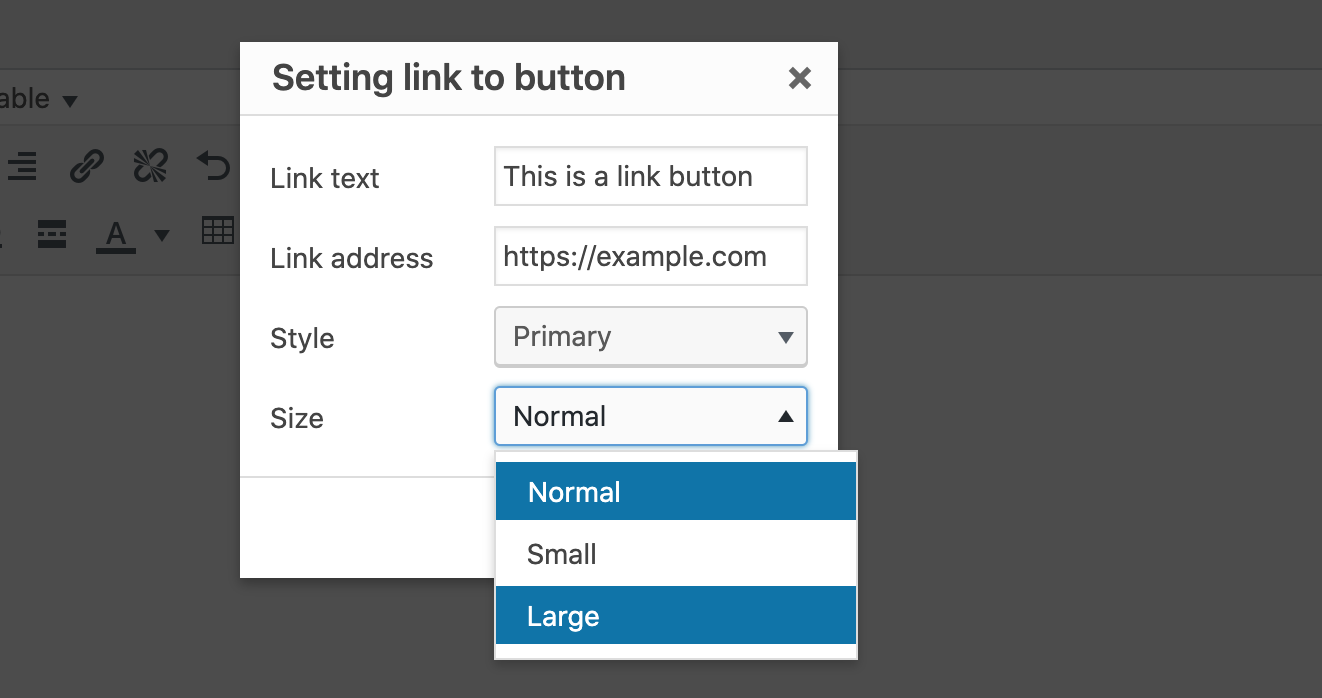Viewport: 1322px width, 698px height.
Task: Select Normal from the size list
Action: pos(676,492)
